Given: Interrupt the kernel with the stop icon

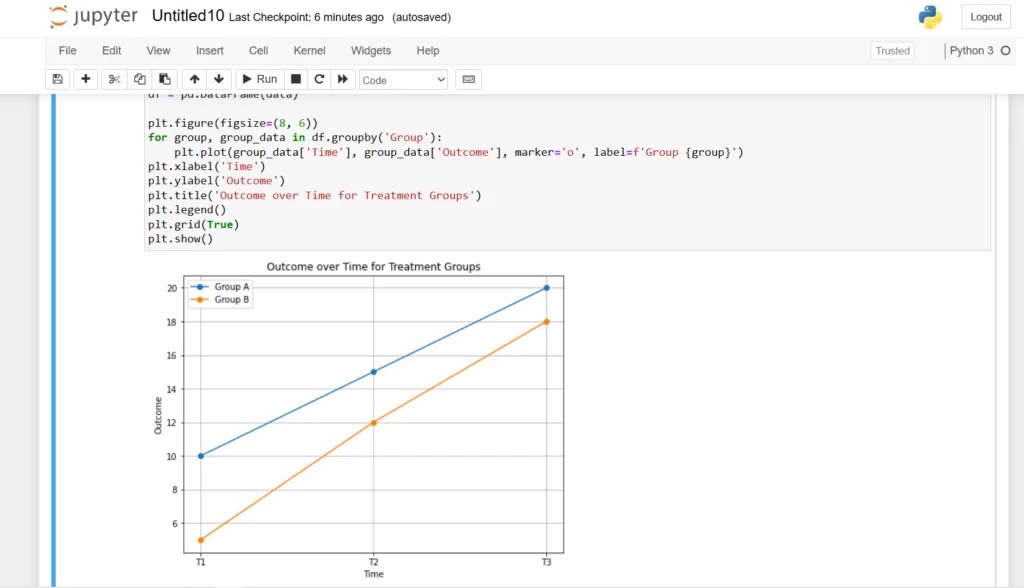Looking at the screenshot, I should (296, 79).
